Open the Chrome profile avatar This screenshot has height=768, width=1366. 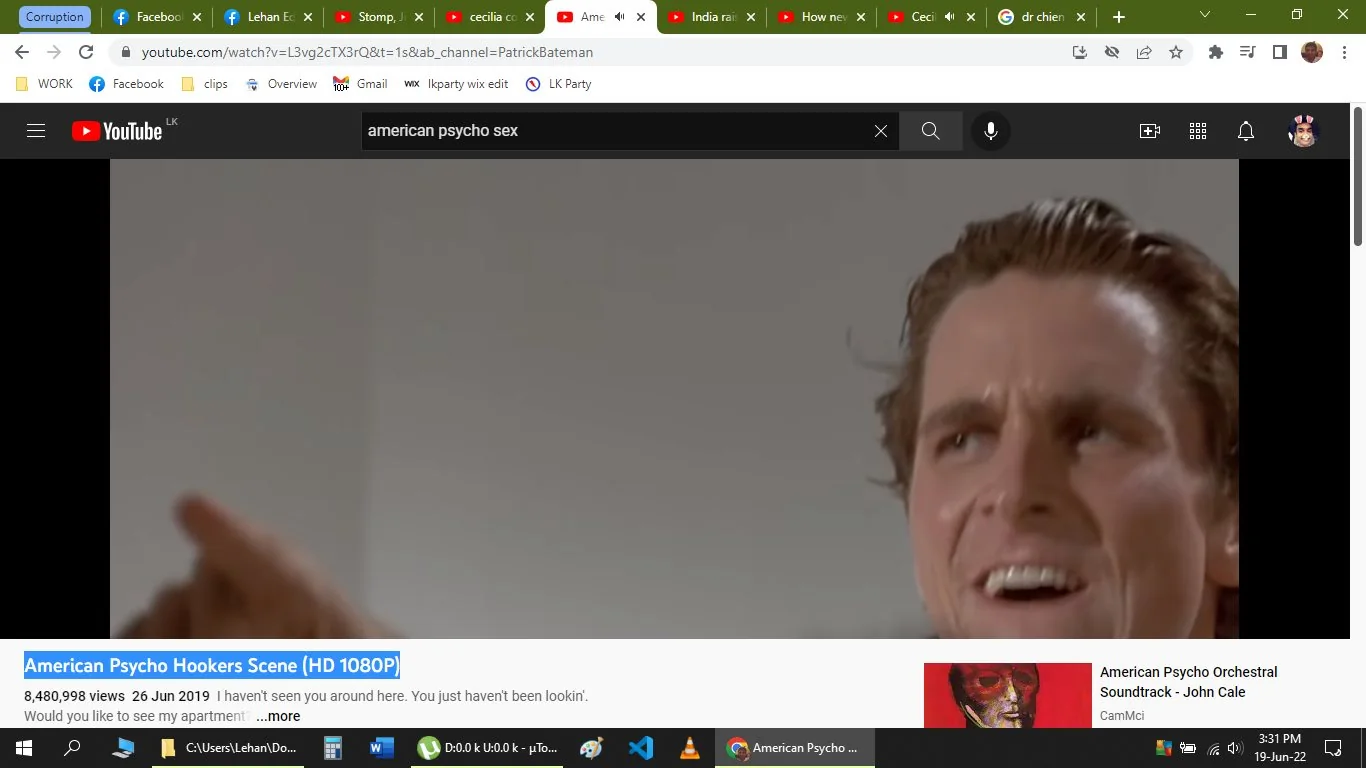pos(1312,52)
